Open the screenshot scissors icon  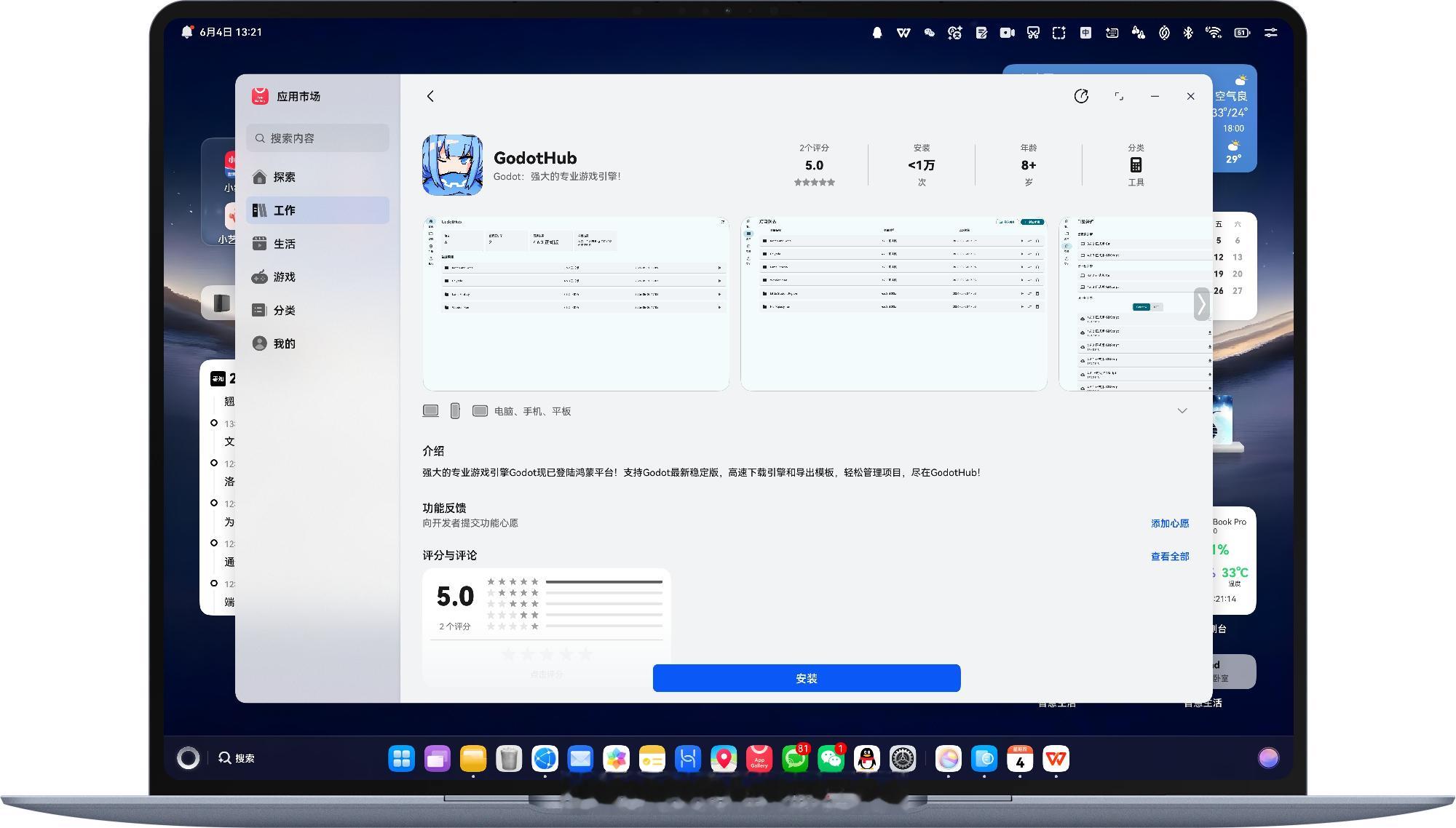pyautogui.click(x=1033, y=33)
